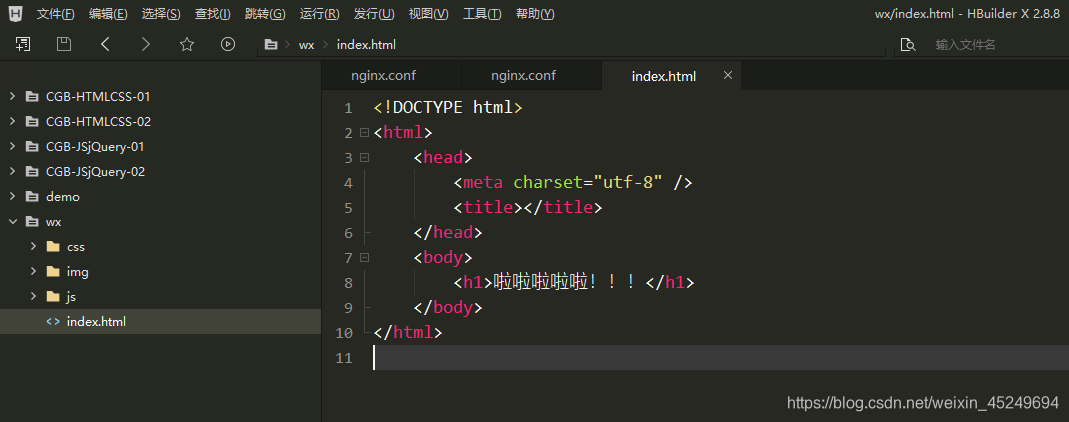Screen dimensions: 1069x422
Task: Click the DOCTYPE html line
Action: 448,108
